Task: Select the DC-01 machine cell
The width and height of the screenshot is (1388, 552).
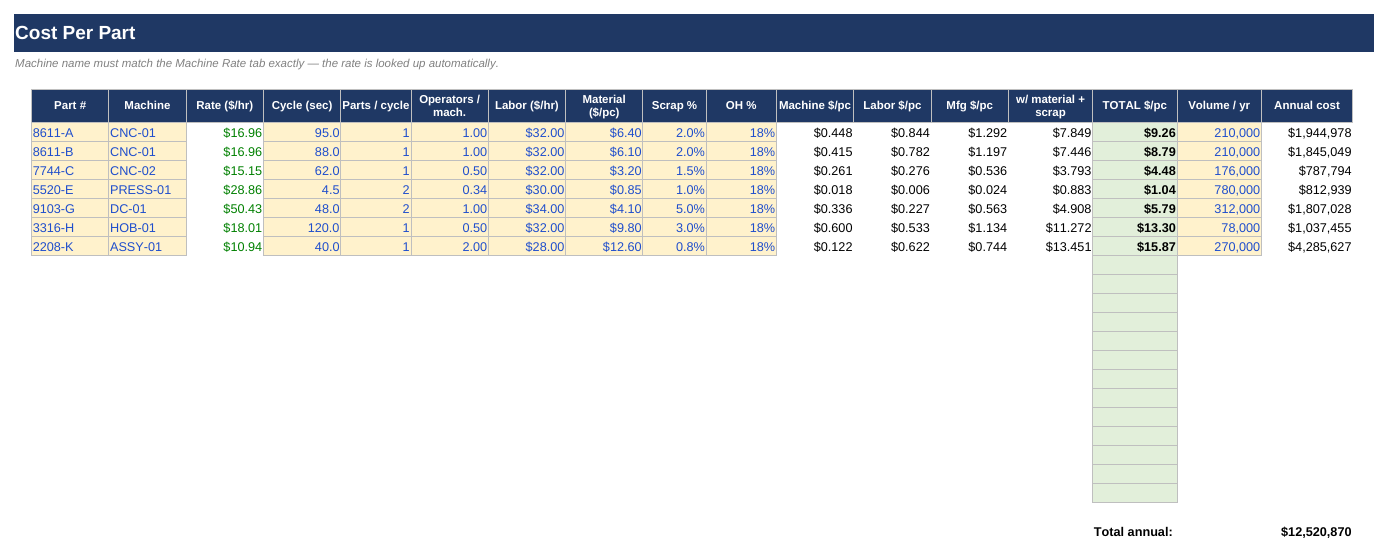Action: click(147, 208)
